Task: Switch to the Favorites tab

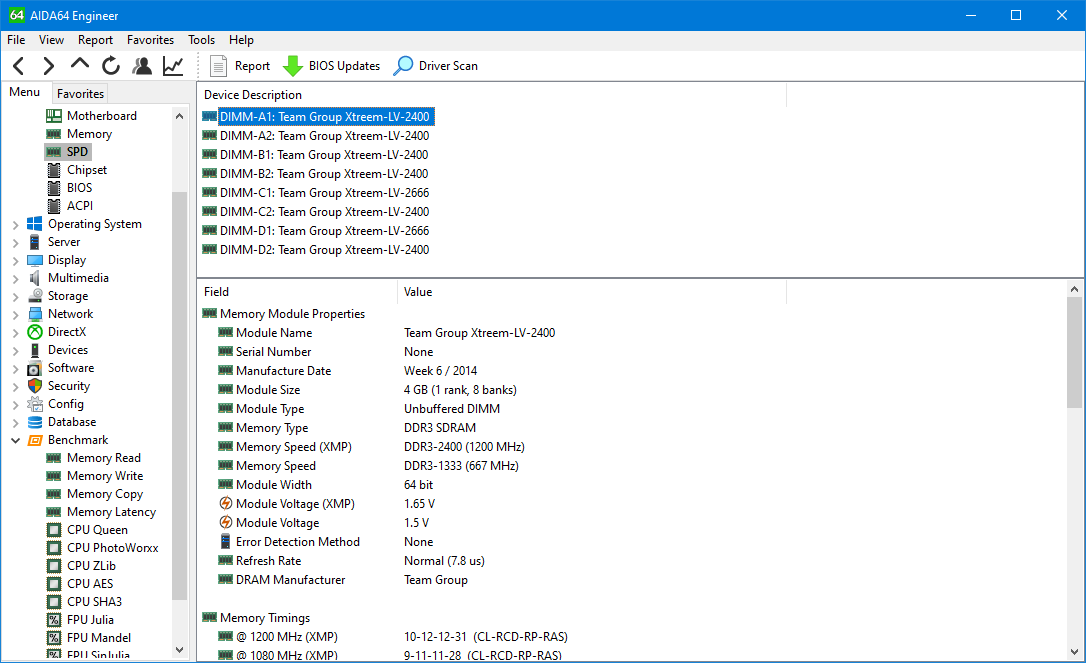Action: click(x=80, y=94)
